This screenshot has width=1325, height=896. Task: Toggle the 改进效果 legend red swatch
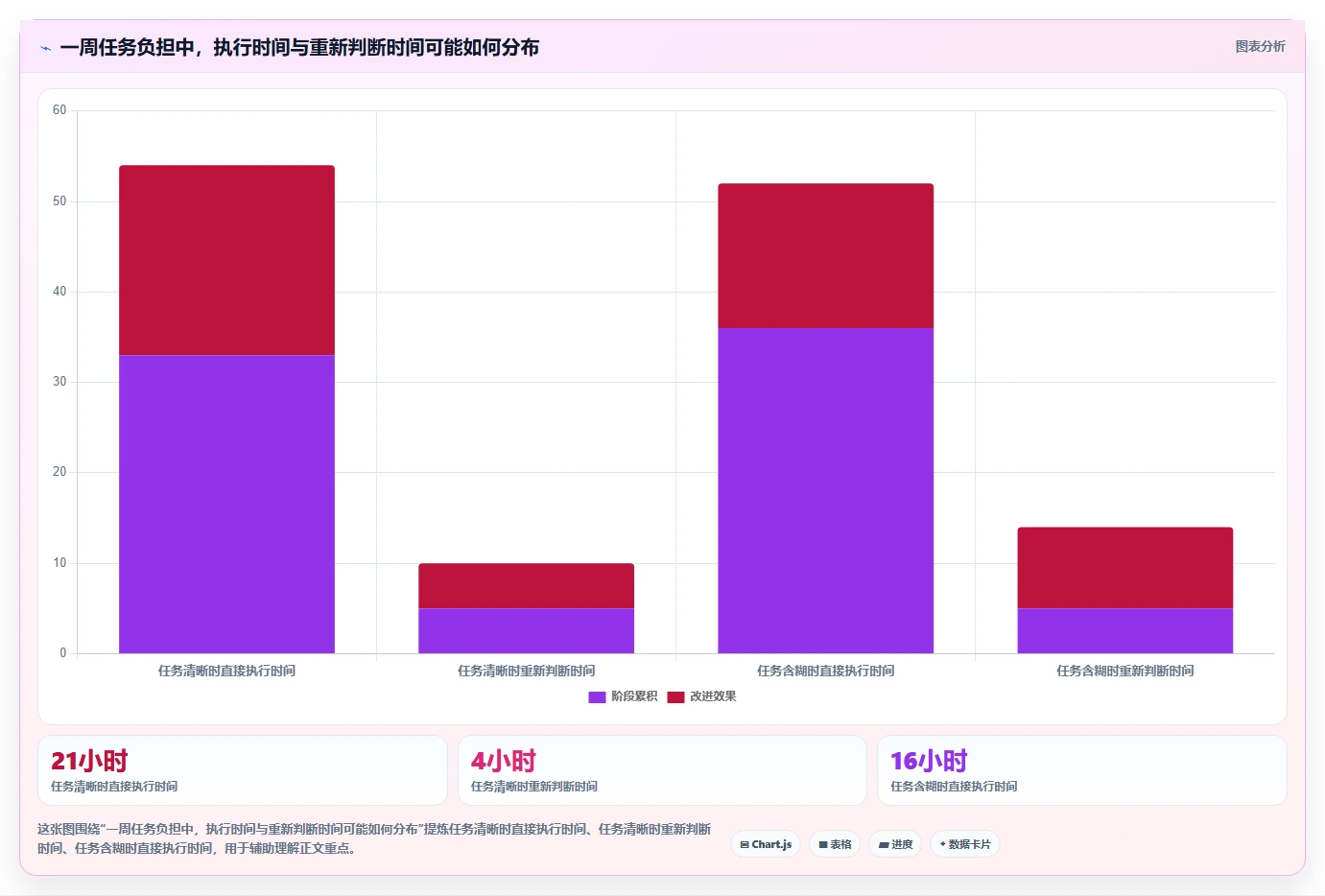(x=675, y=696)
